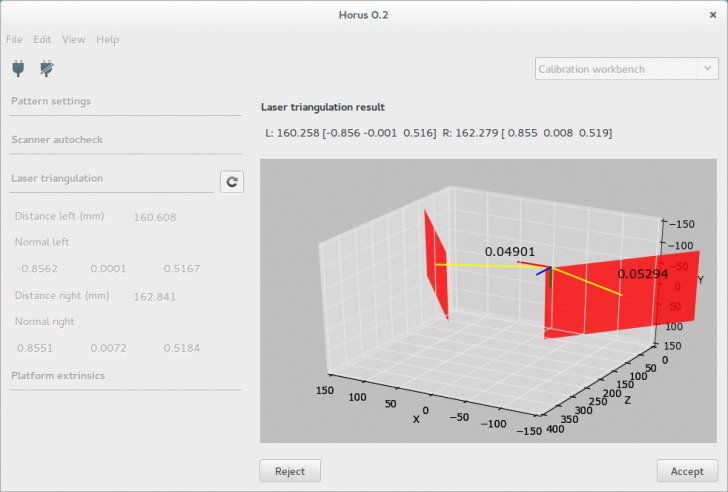Screen dimensions: 728x492
Task: Open the View menu
Action: coord(74,39)
